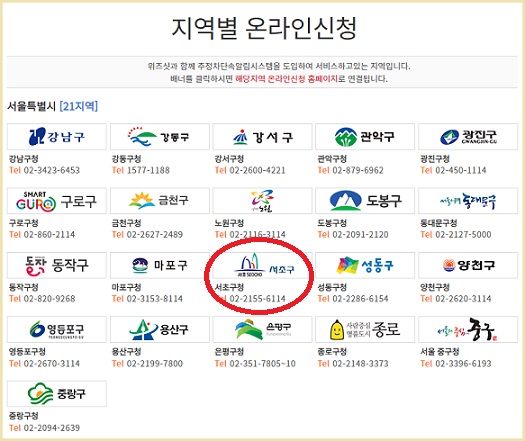Open the 은평구 banner logo
The image size is (525, 441).
click(262, 329)
